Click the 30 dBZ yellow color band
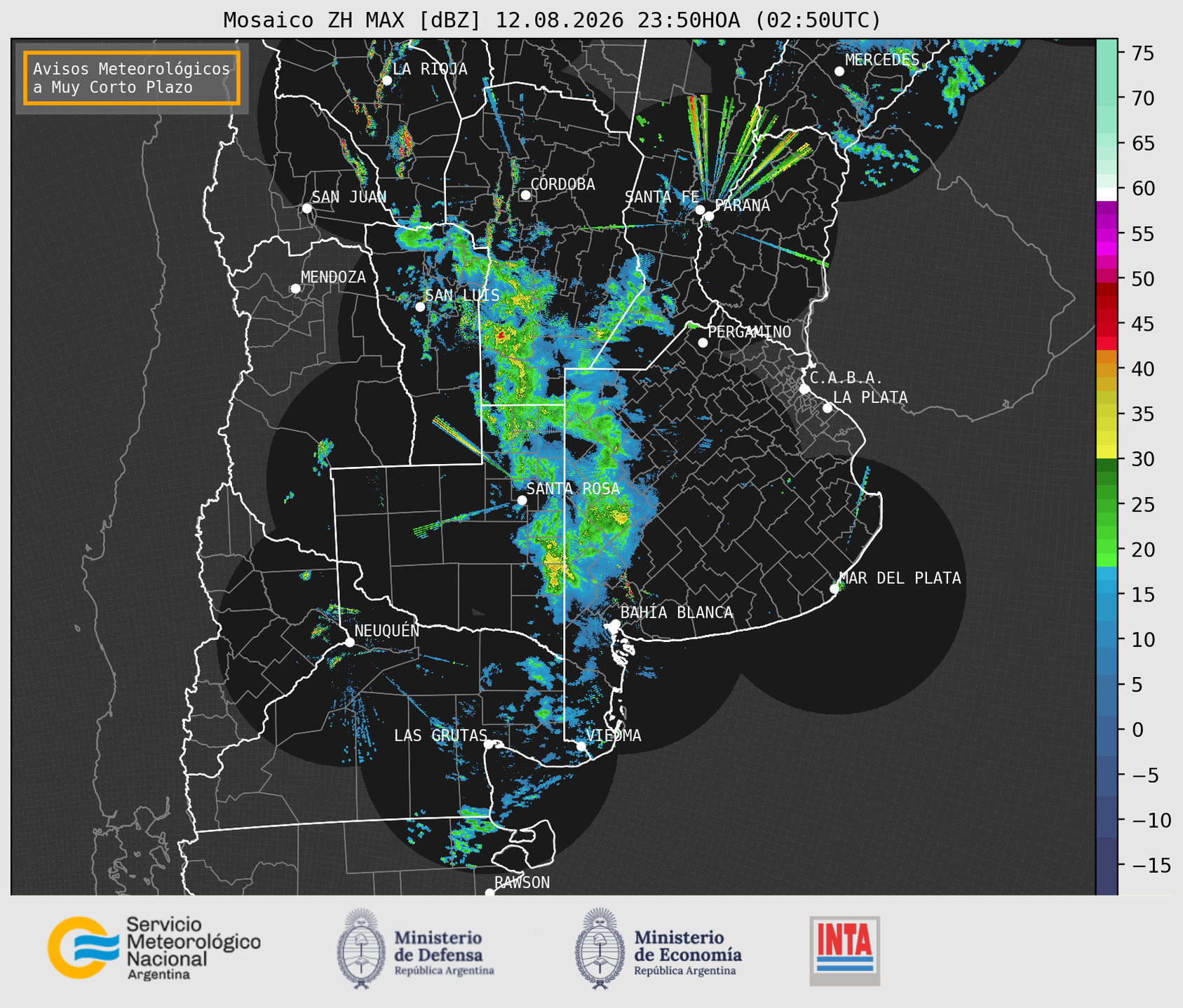The width and height of the screenshot is (1183, 1008). pos(1107,454)
